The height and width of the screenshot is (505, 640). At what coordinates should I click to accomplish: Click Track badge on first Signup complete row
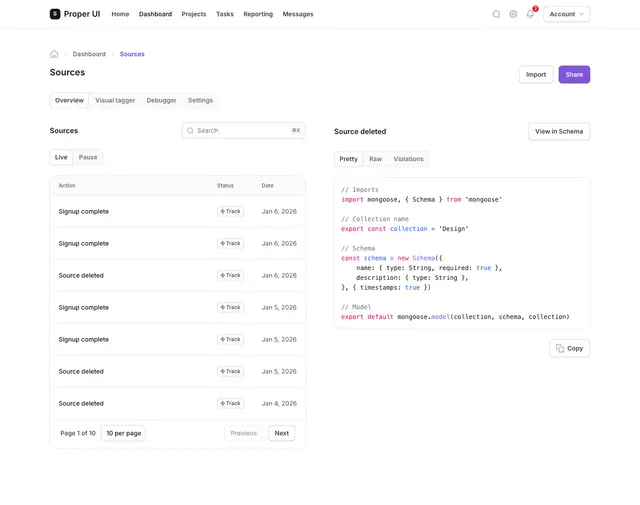click(x=230, y=211)
